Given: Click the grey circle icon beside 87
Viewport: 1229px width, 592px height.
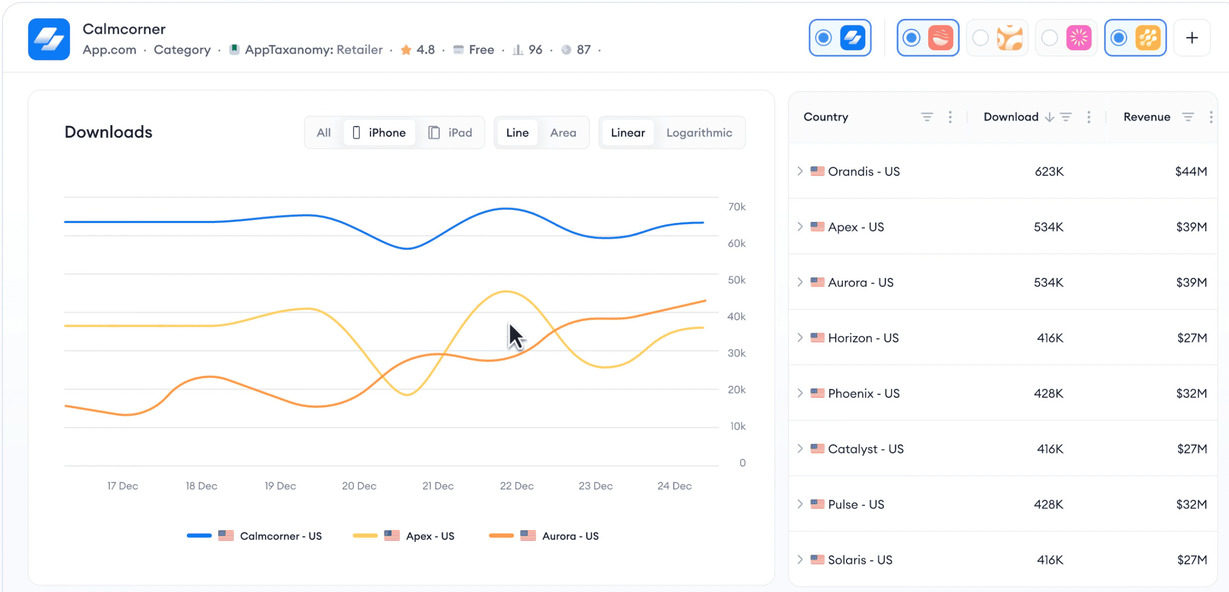Looking at the screenshot, I should (566, 50).
